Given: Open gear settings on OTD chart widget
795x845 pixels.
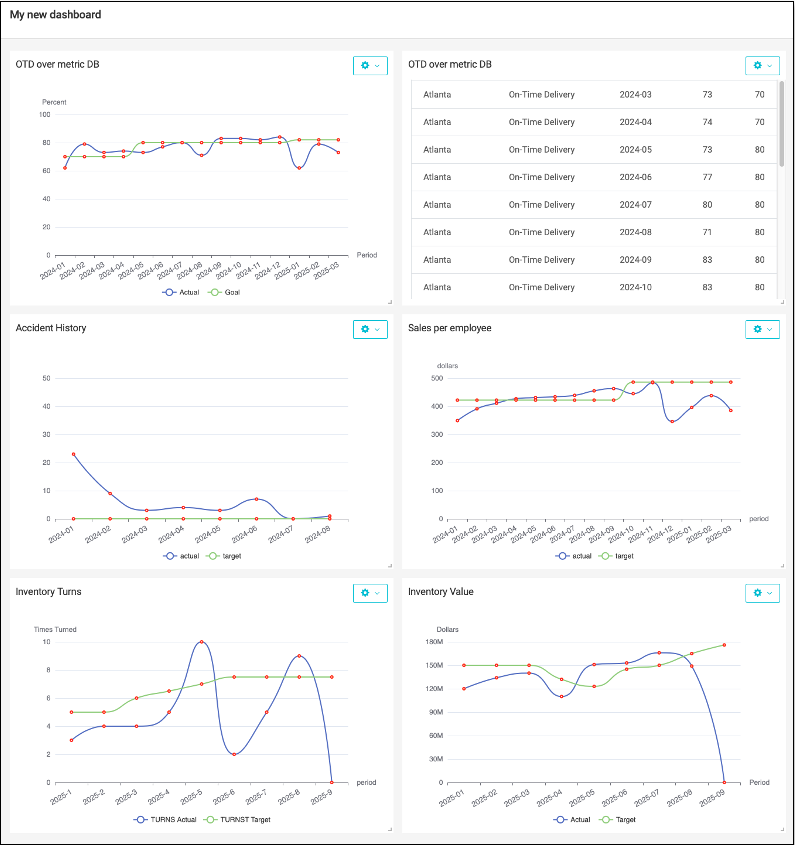Looking at the screenshot, I should [x=369, y=65].
